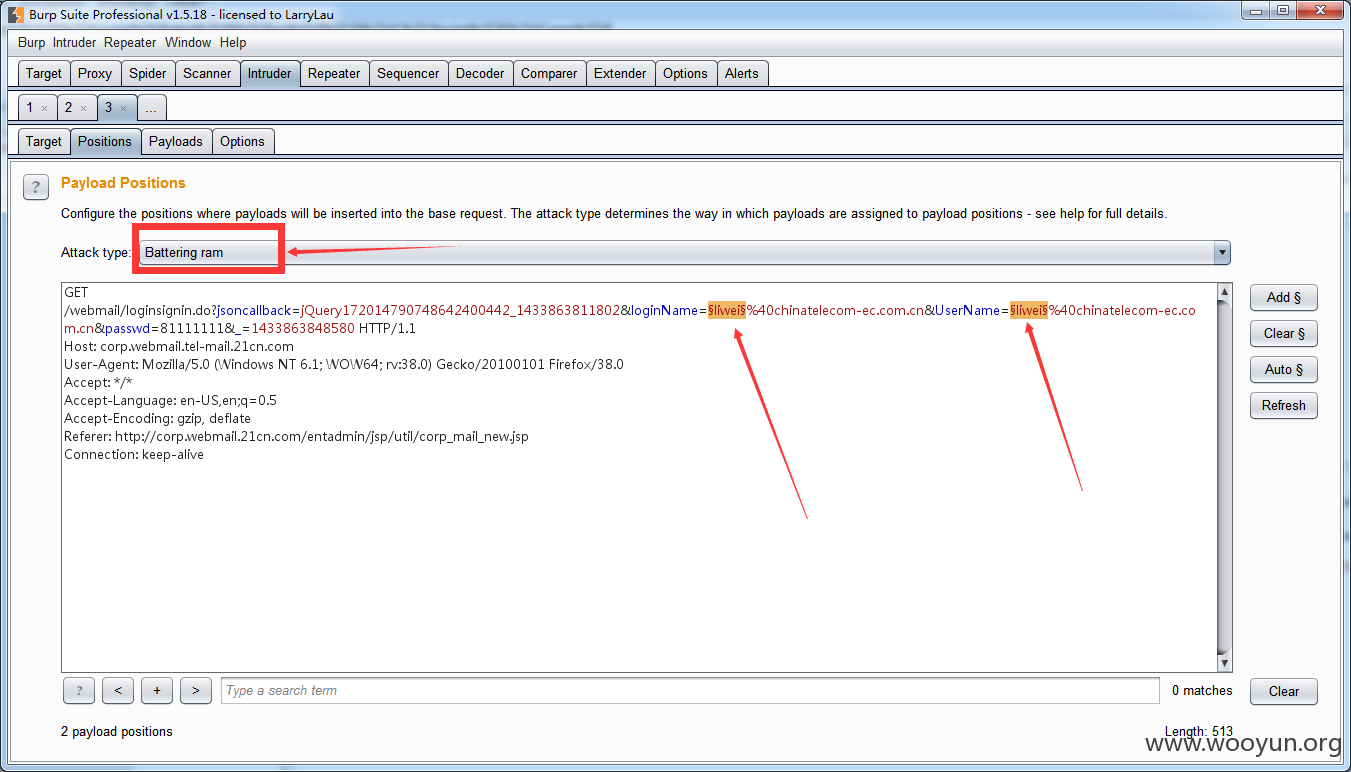Screen dimensions: 1351x772
Task: Close attack tab 3 with its x
Action: (x=123, y=108)
